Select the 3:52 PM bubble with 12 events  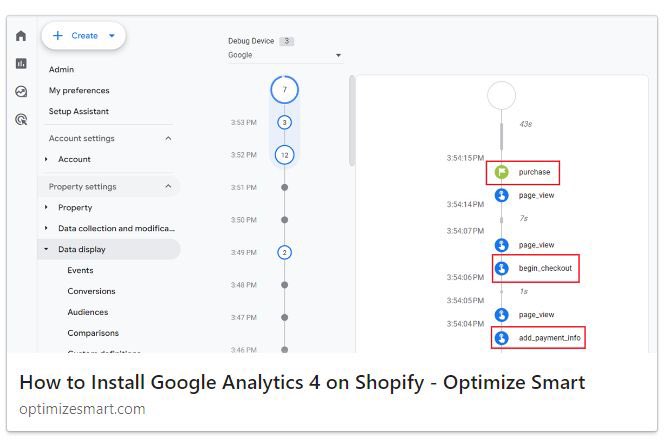(x=285, y=155)
